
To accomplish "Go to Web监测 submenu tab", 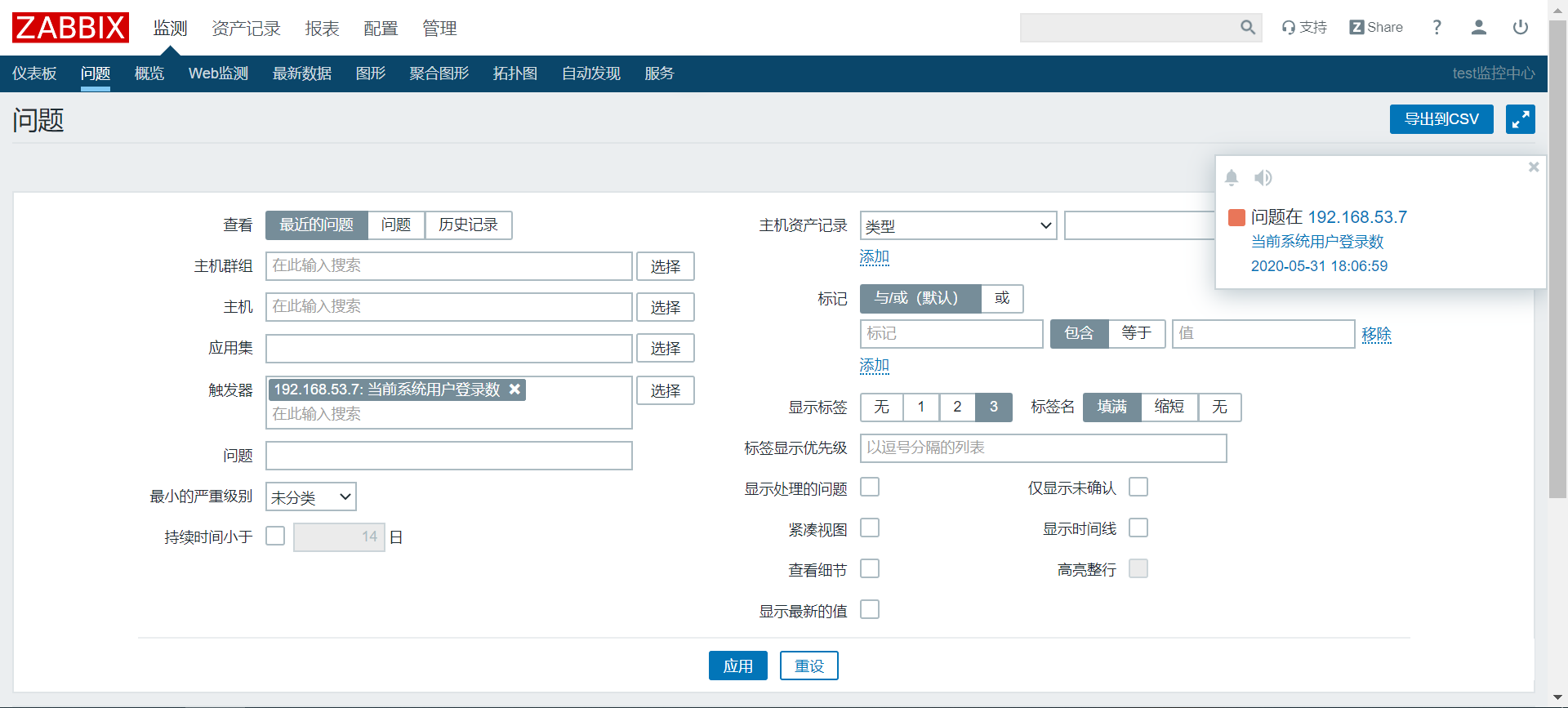I will (218, 73).
